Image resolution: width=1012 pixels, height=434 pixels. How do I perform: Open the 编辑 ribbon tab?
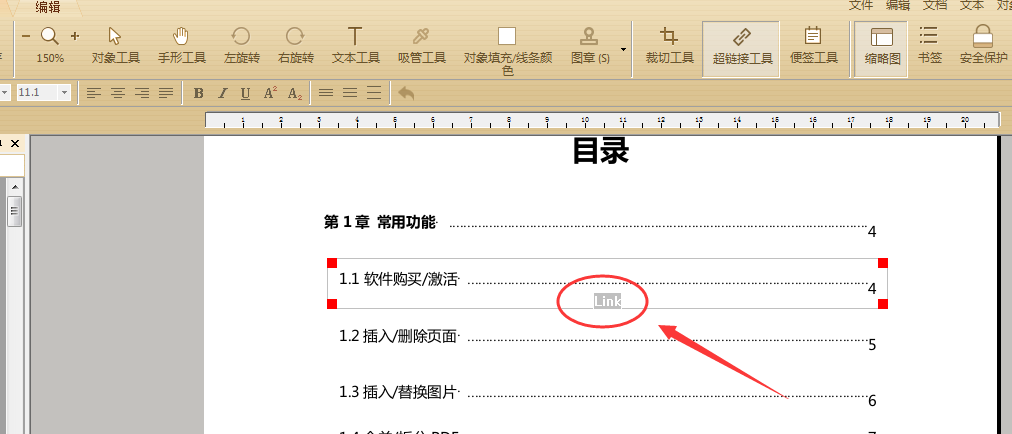[48, 7]
